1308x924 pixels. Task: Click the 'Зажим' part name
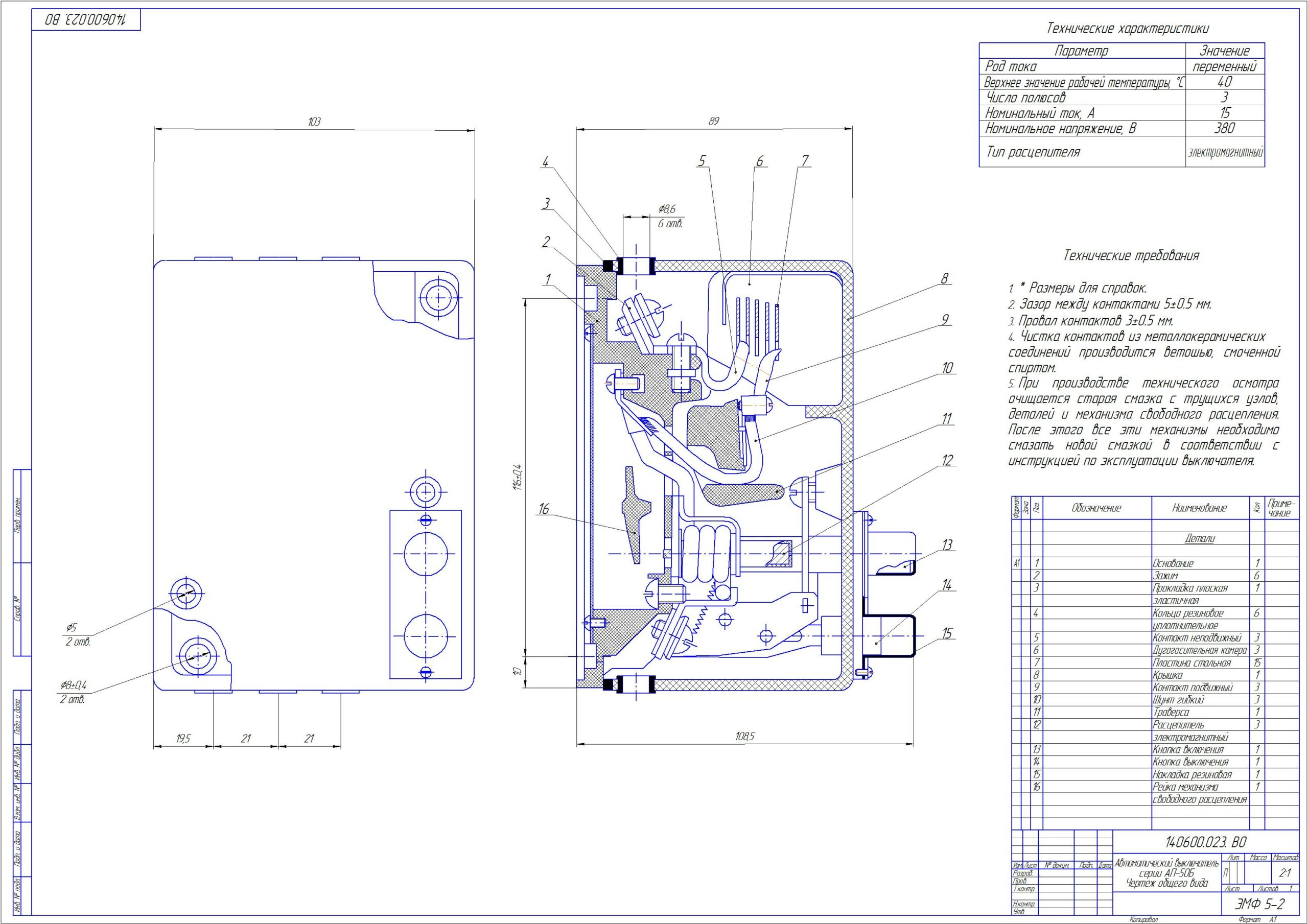tap(1165, 576)
